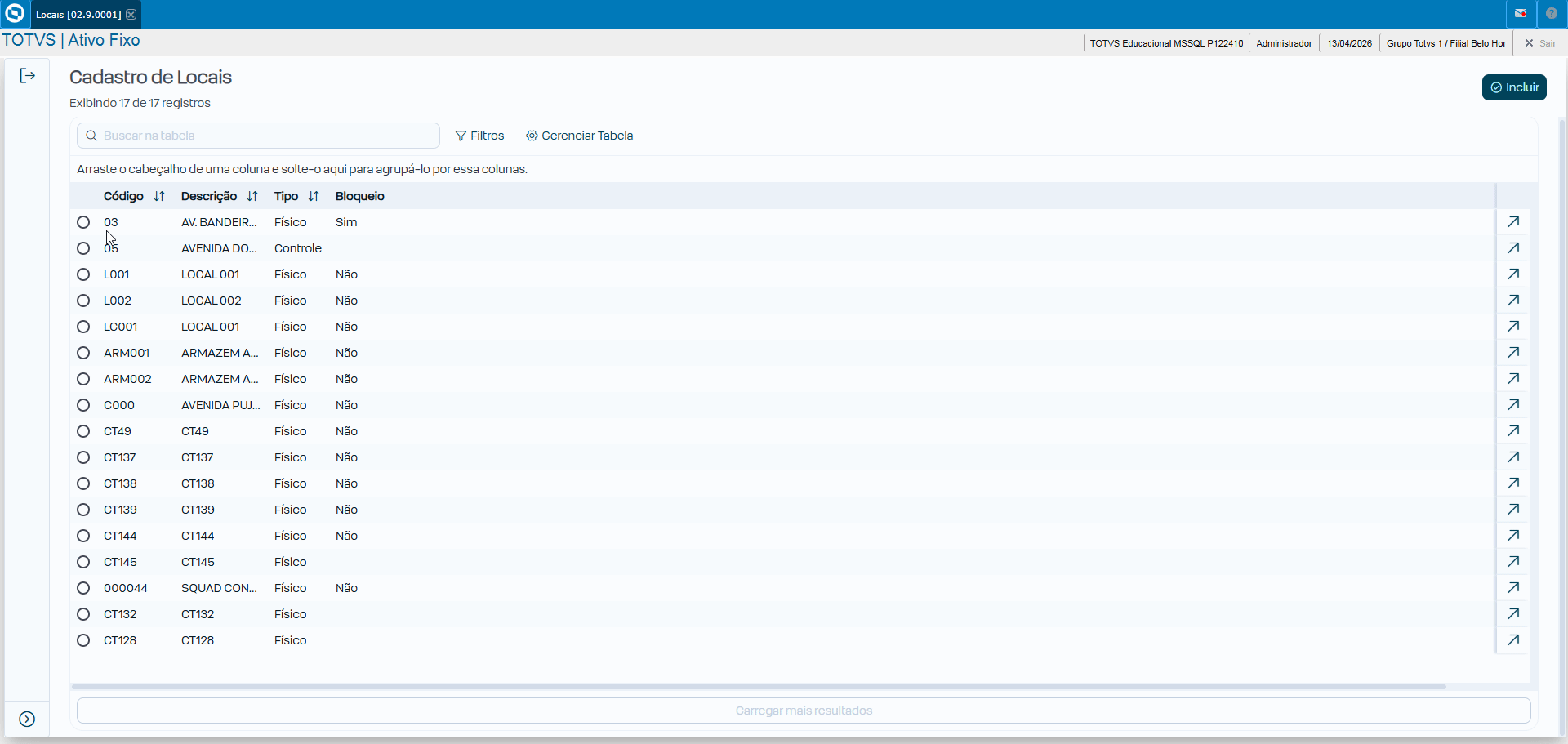
Task: Open the mail notification icon at top right
Action: [x=1521, y=14]
